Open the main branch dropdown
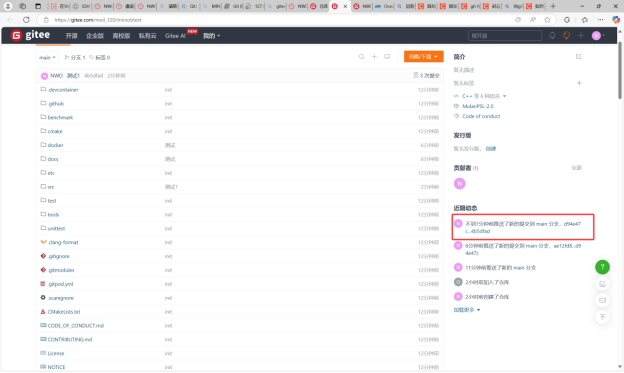 tap(47, 57)
